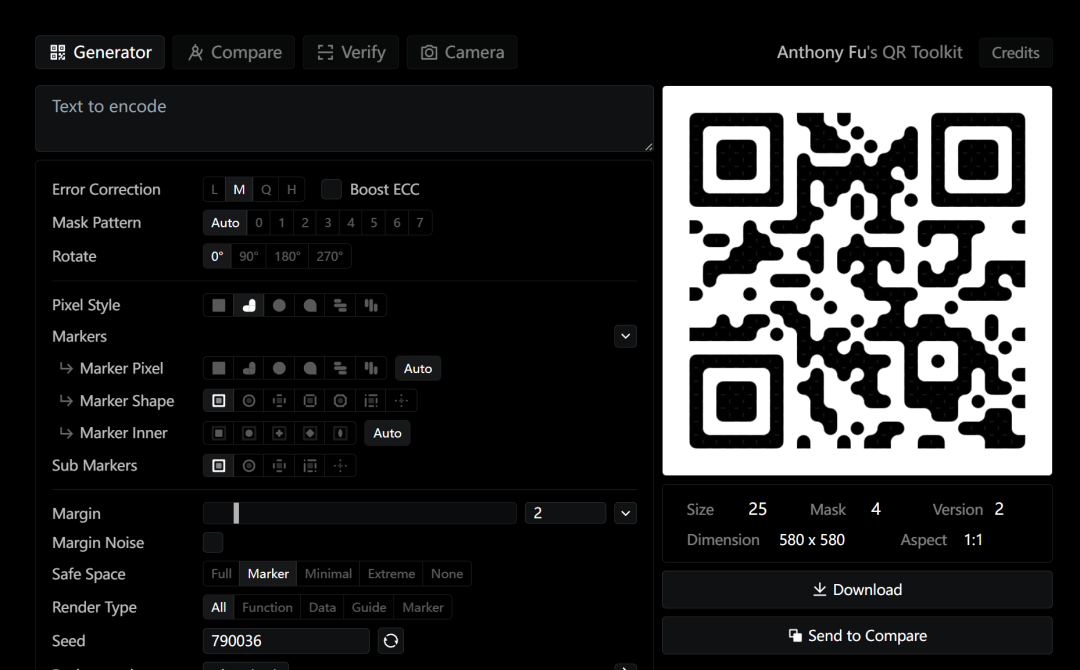Image resolution: width=1080 pixels, height=670 pixels.
Task: Expand the Margin options chevron
Action: 625,514
